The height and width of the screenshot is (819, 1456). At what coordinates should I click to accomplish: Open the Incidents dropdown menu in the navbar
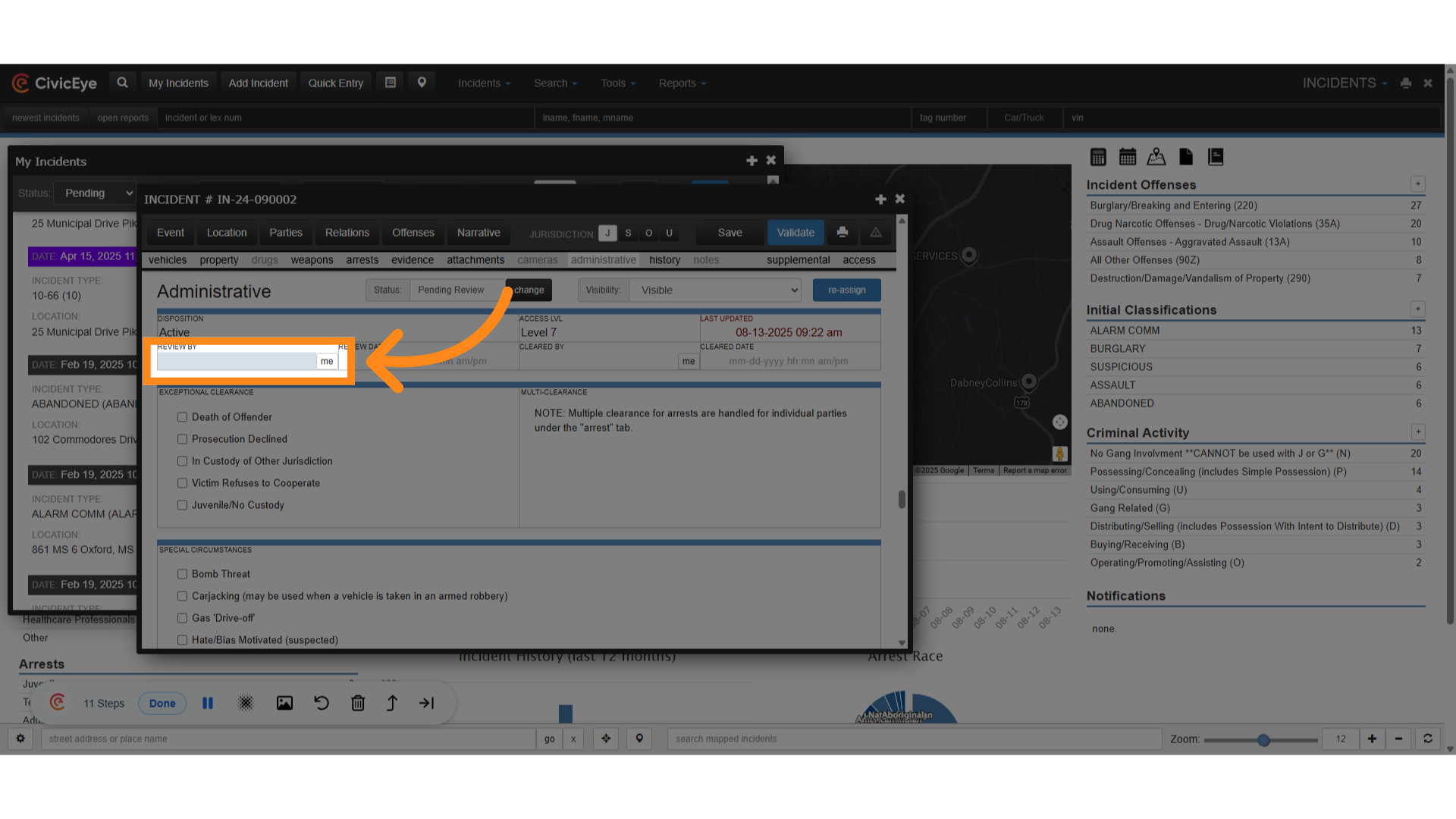484,83
